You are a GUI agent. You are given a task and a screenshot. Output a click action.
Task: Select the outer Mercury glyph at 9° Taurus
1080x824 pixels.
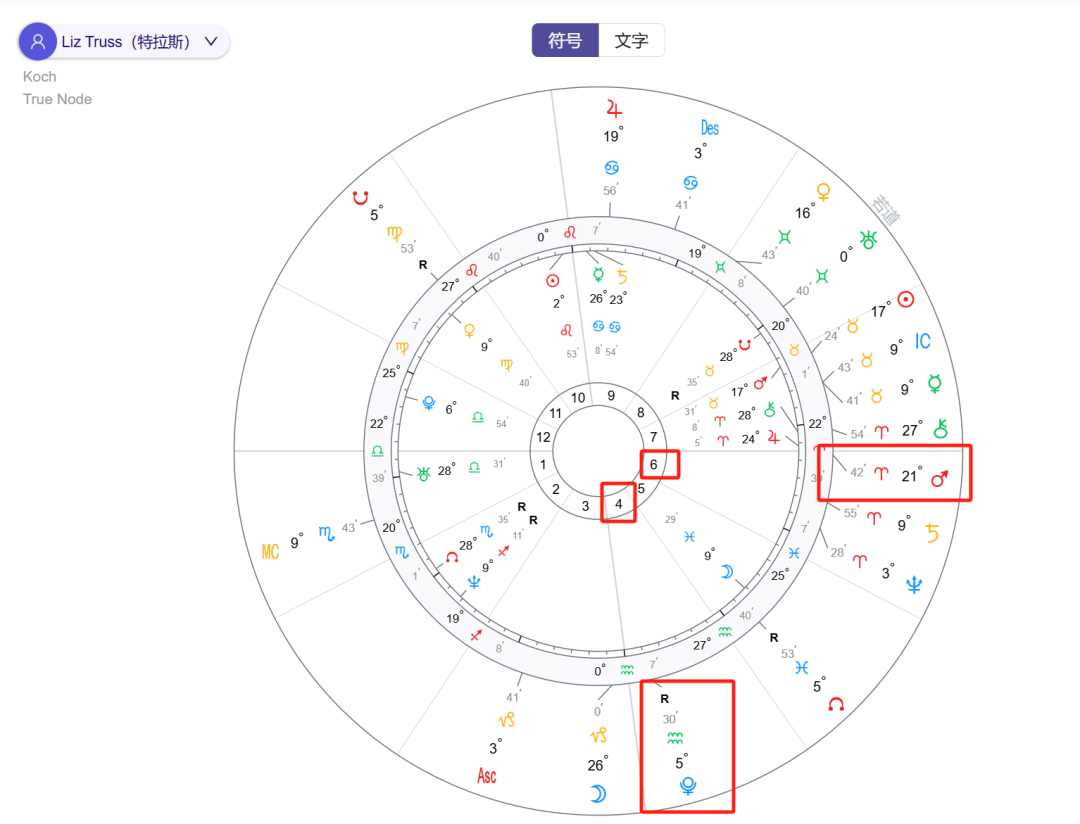935,384
